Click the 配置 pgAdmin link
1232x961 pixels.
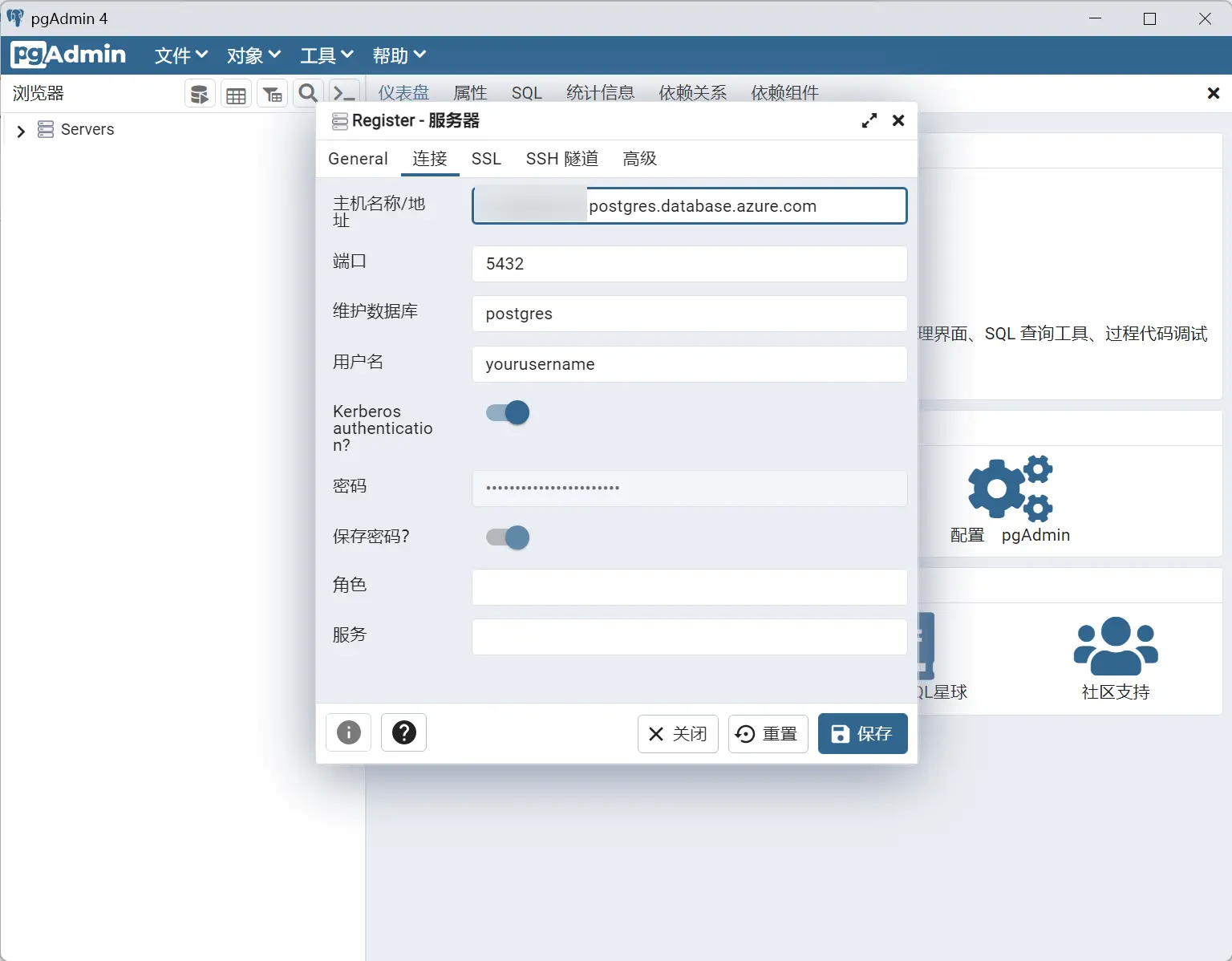click(x=1010, y=535)
